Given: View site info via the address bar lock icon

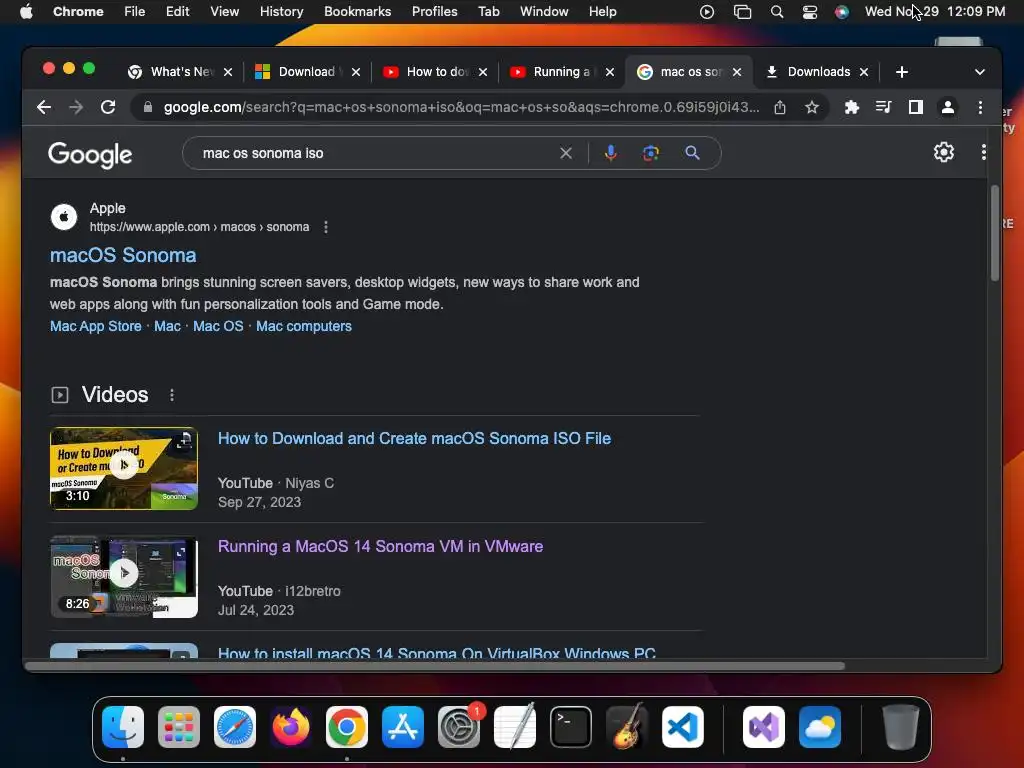Looking at the screenshot, I should (148, 107).
